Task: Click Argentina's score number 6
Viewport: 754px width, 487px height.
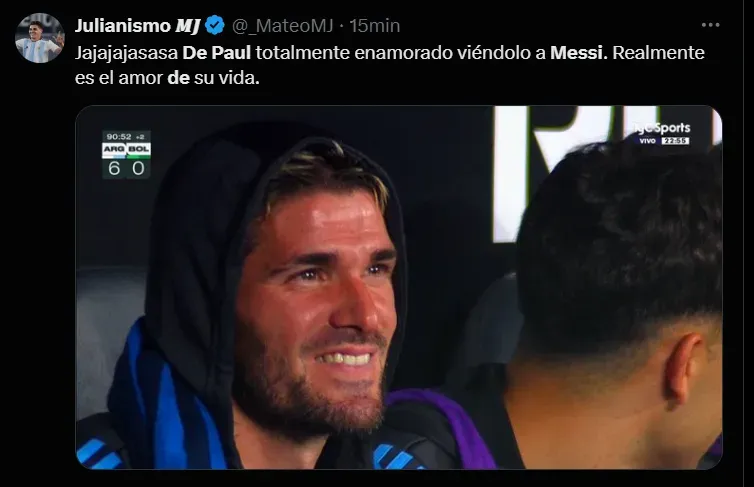Action: (x=114, y=169)
